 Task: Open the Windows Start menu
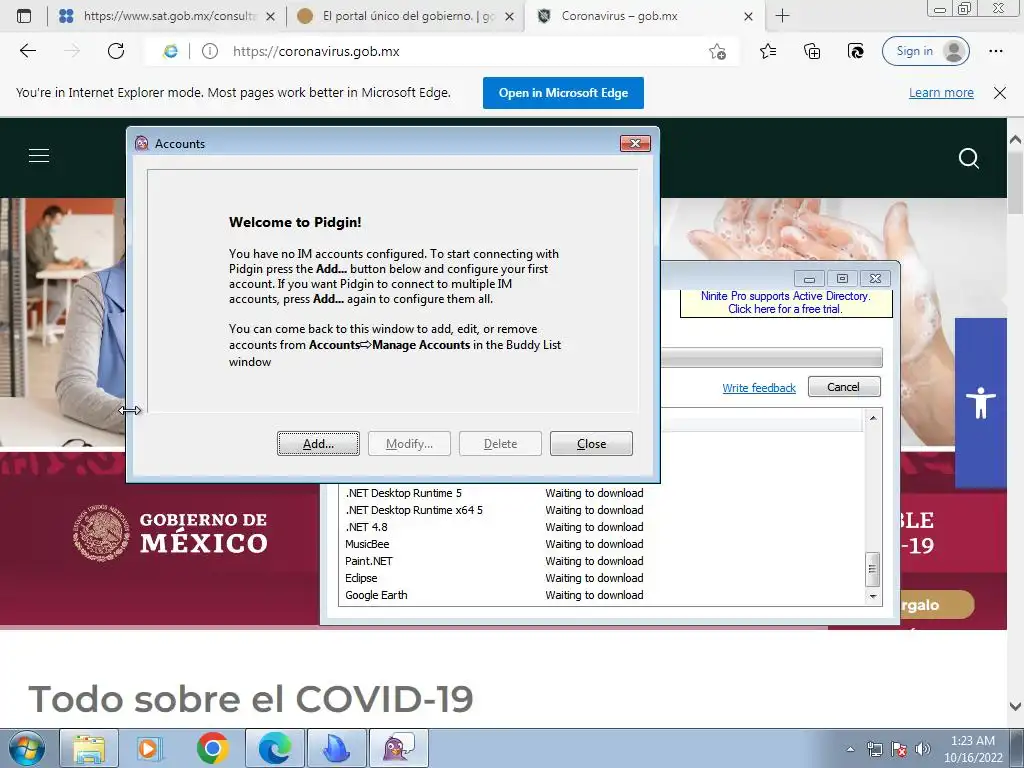click(26, 748)
